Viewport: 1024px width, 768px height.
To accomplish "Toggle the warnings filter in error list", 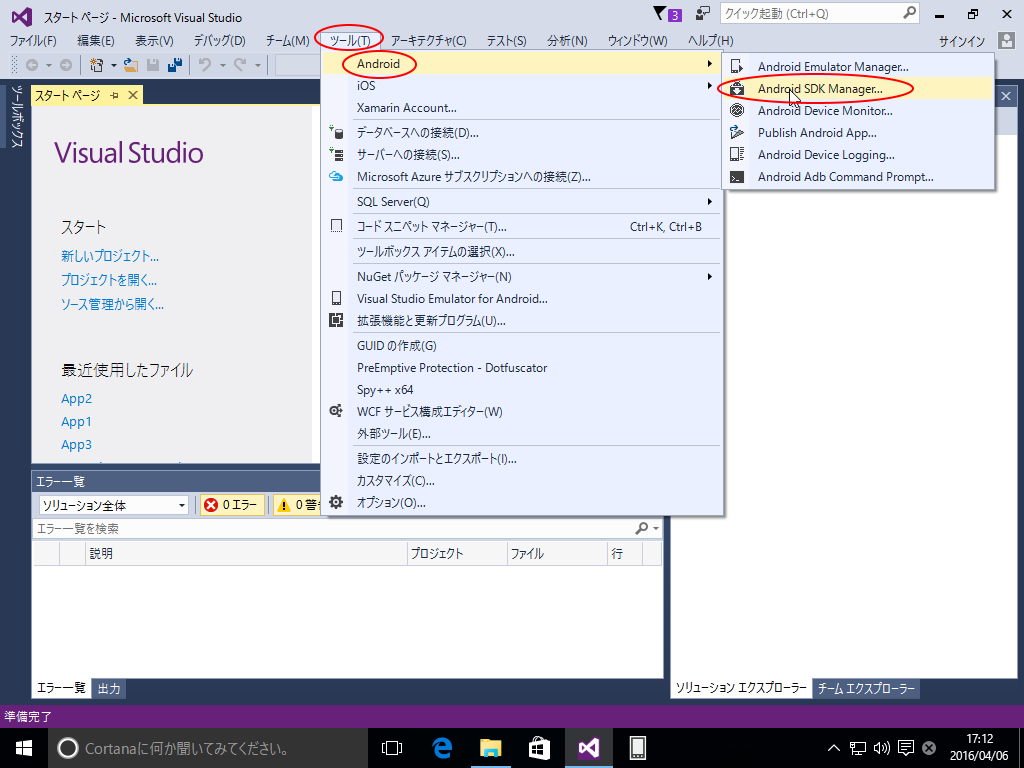I will (x=297, y=505).
